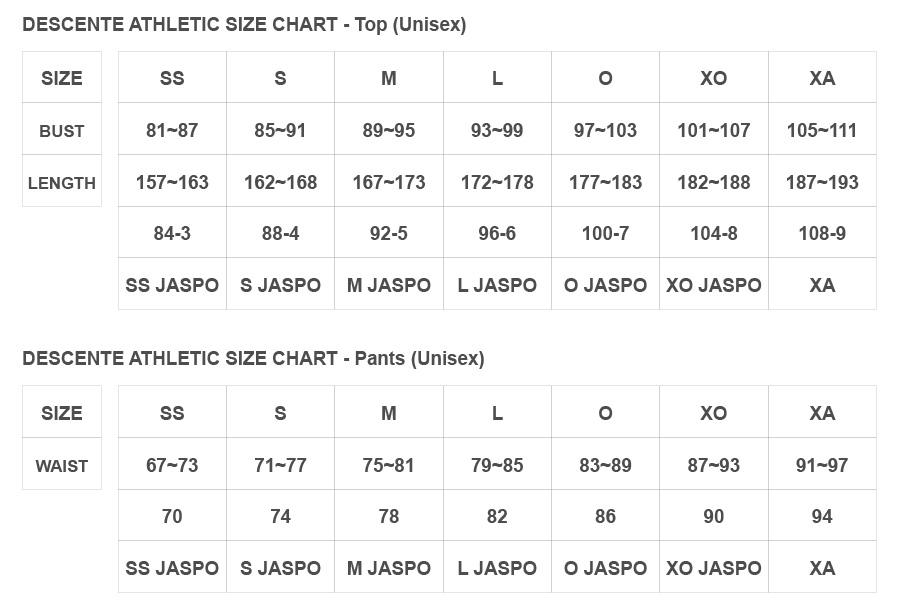Screen dimensions: 900x608
Task: Click waist value 67~73 for SS
Action: coord(172,465)
